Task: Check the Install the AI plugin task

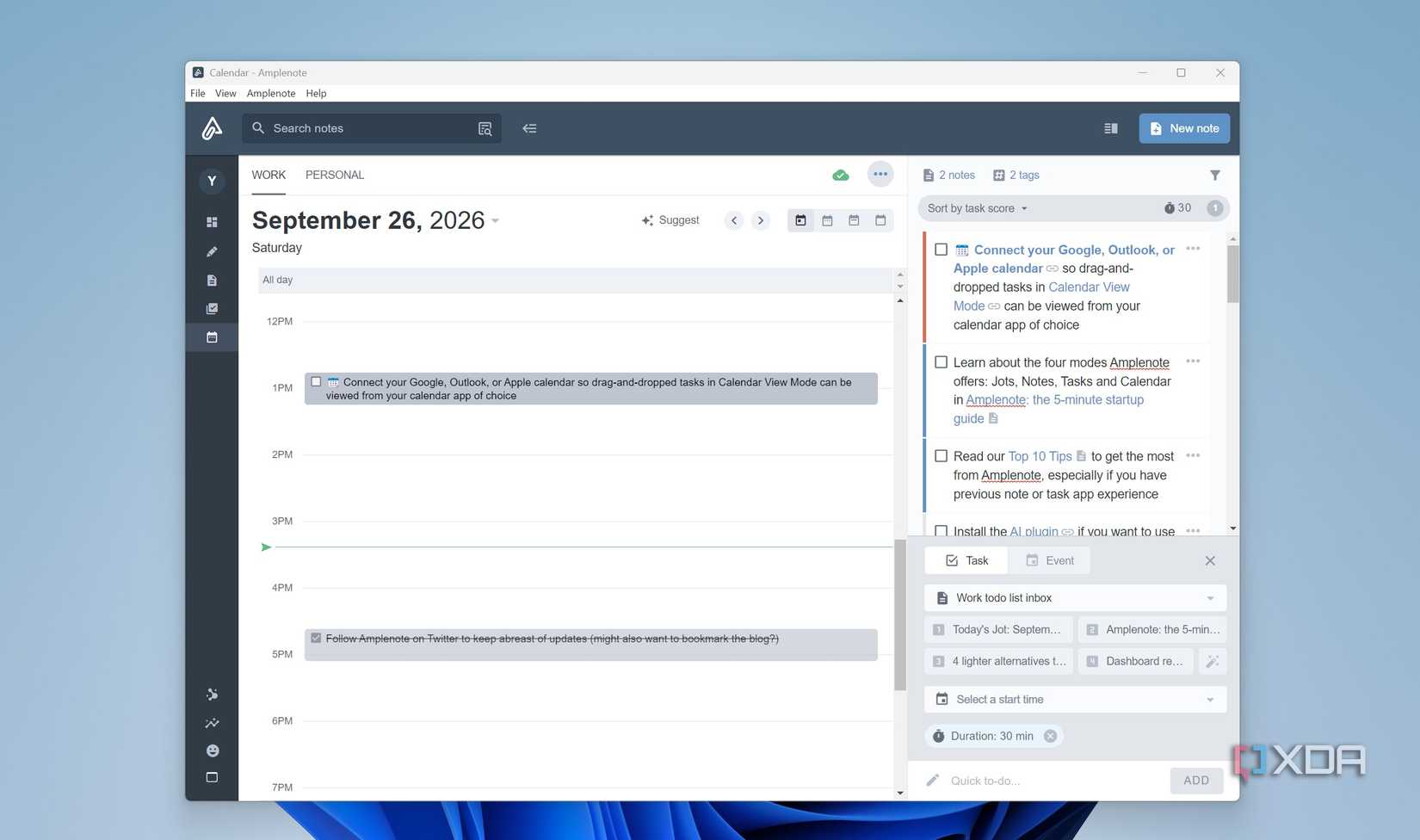Action: [x=941, y=531]
